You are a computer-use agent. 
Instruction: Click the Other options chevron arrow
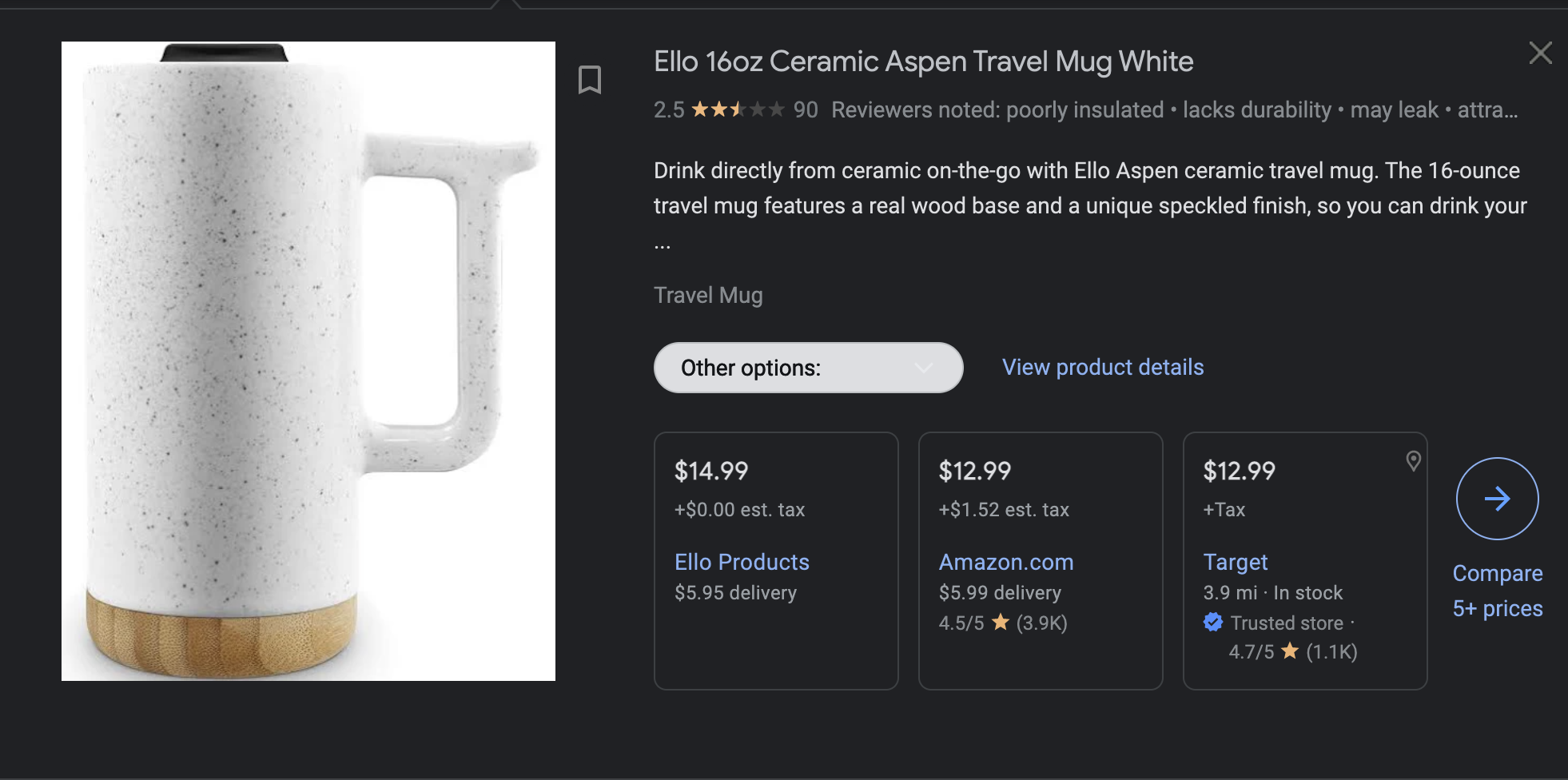click(x=924, y=368)
